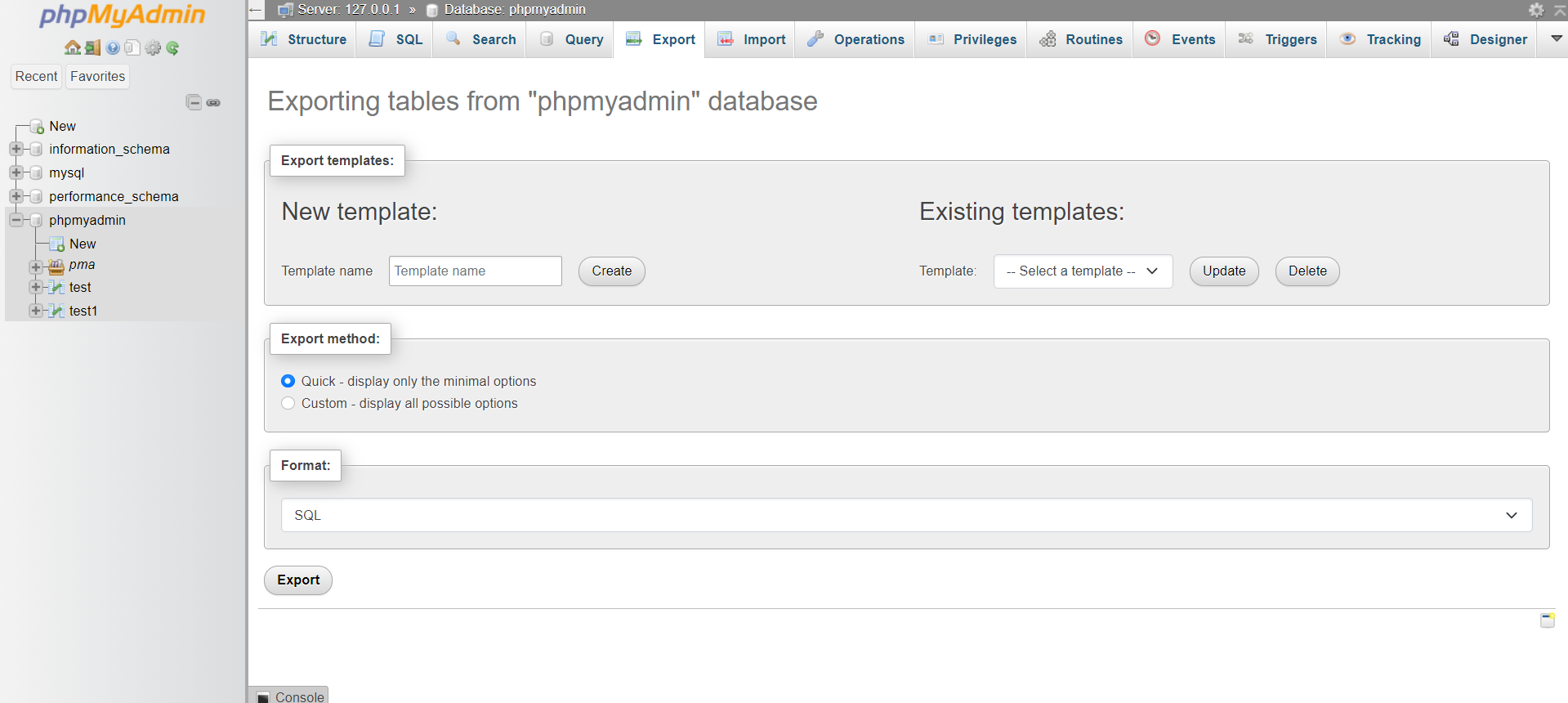
Task: Expand the pma group node
Action: pos(36,266)
